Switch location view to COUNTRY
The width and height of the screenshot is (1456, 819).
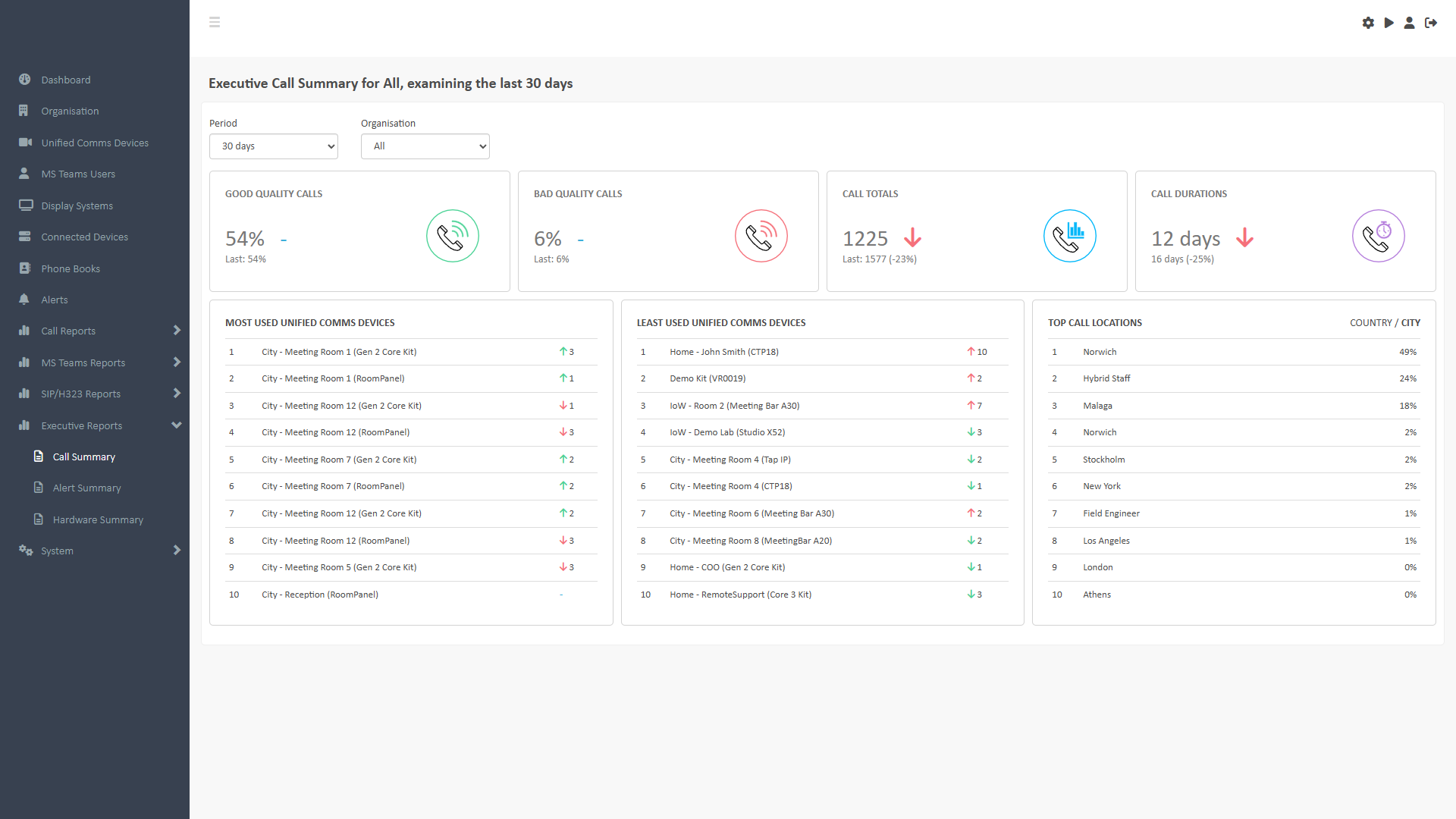pyautogui.click(x=1370, y=322)
